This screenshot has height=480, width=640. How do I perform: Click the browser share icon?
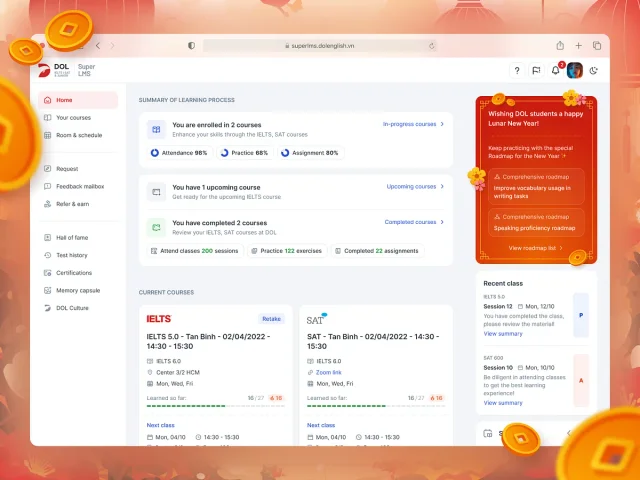(x=560, y=46)
